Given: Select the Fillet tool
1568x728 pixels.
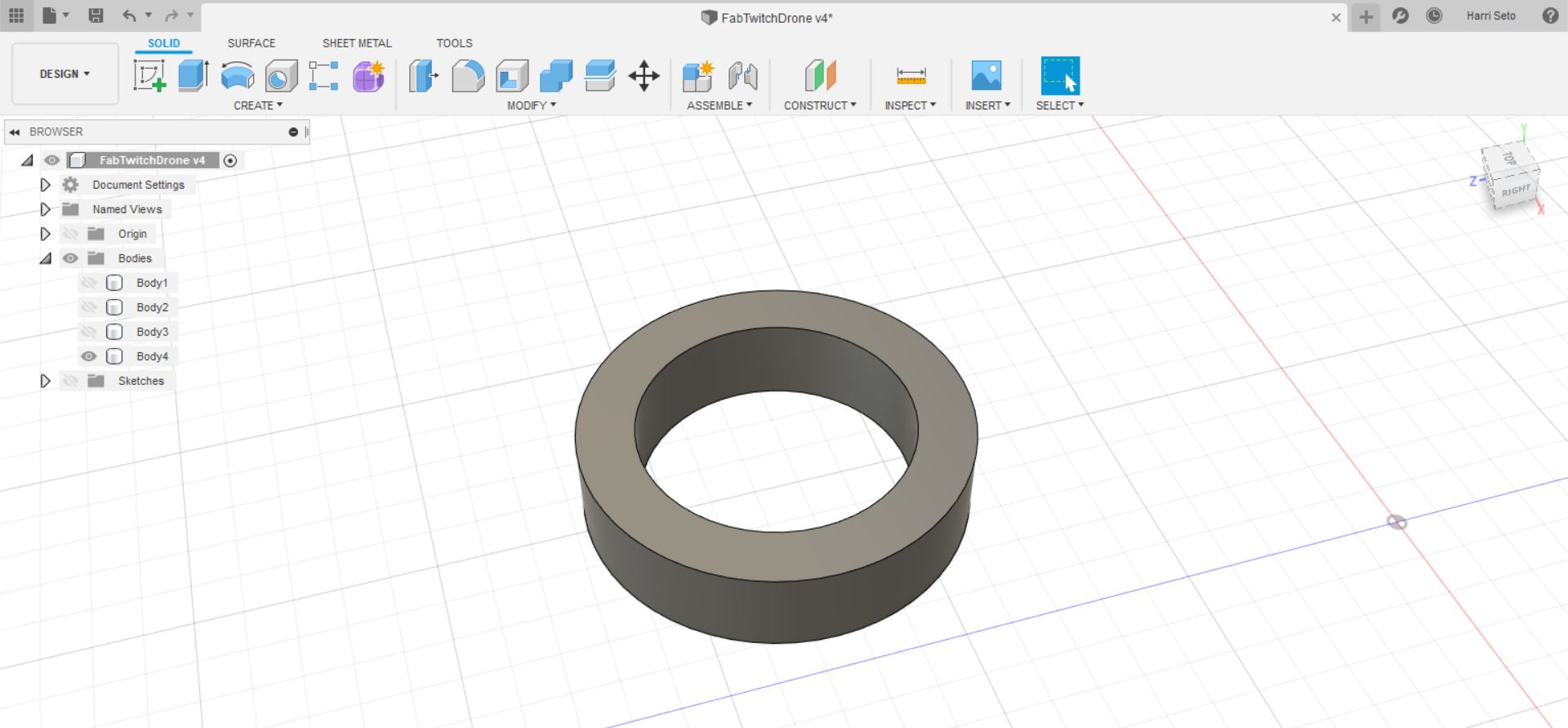Looking at the screenshot, I should point(468,75).
